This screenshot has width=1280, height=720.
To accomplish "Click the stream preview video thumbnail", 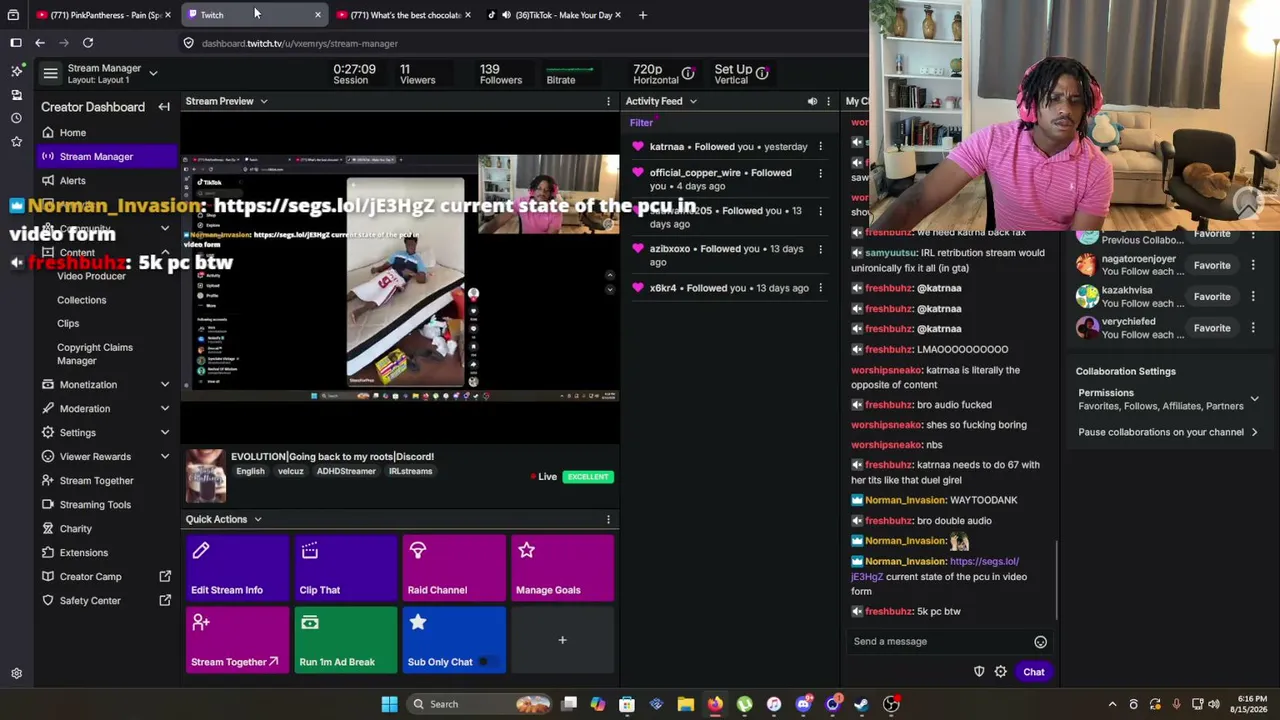I will click(x=400, y=278).
